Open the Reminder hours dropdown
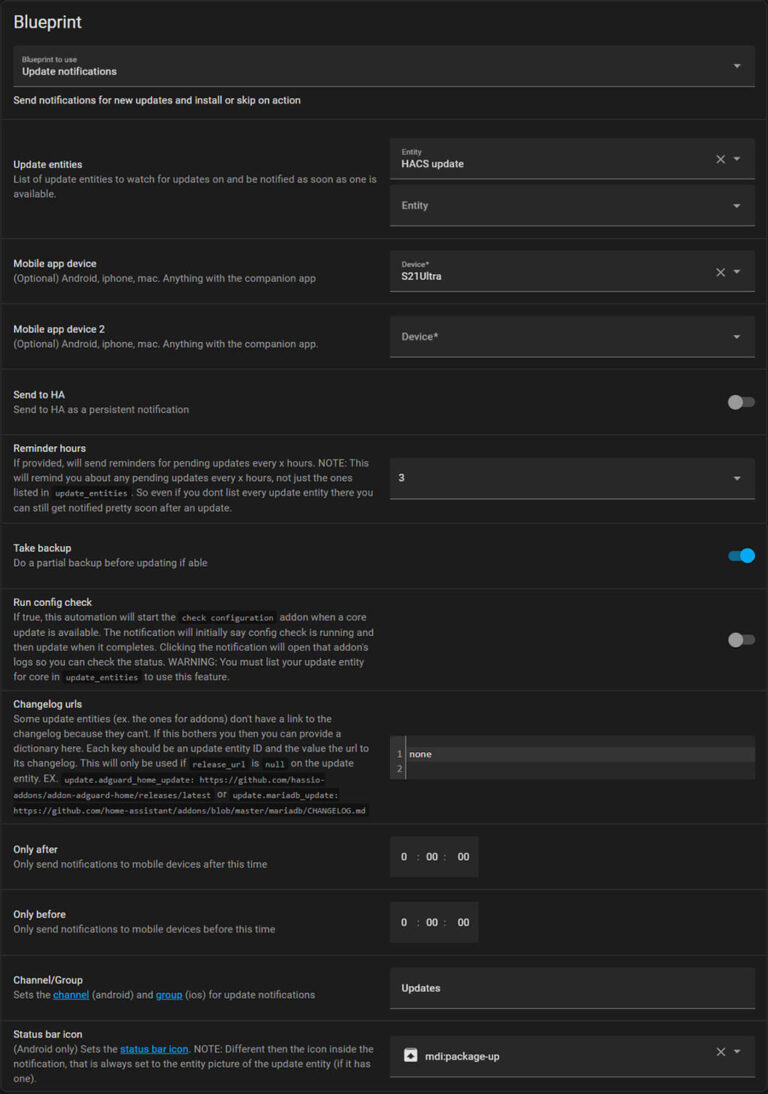 click(x=572, y=478)
